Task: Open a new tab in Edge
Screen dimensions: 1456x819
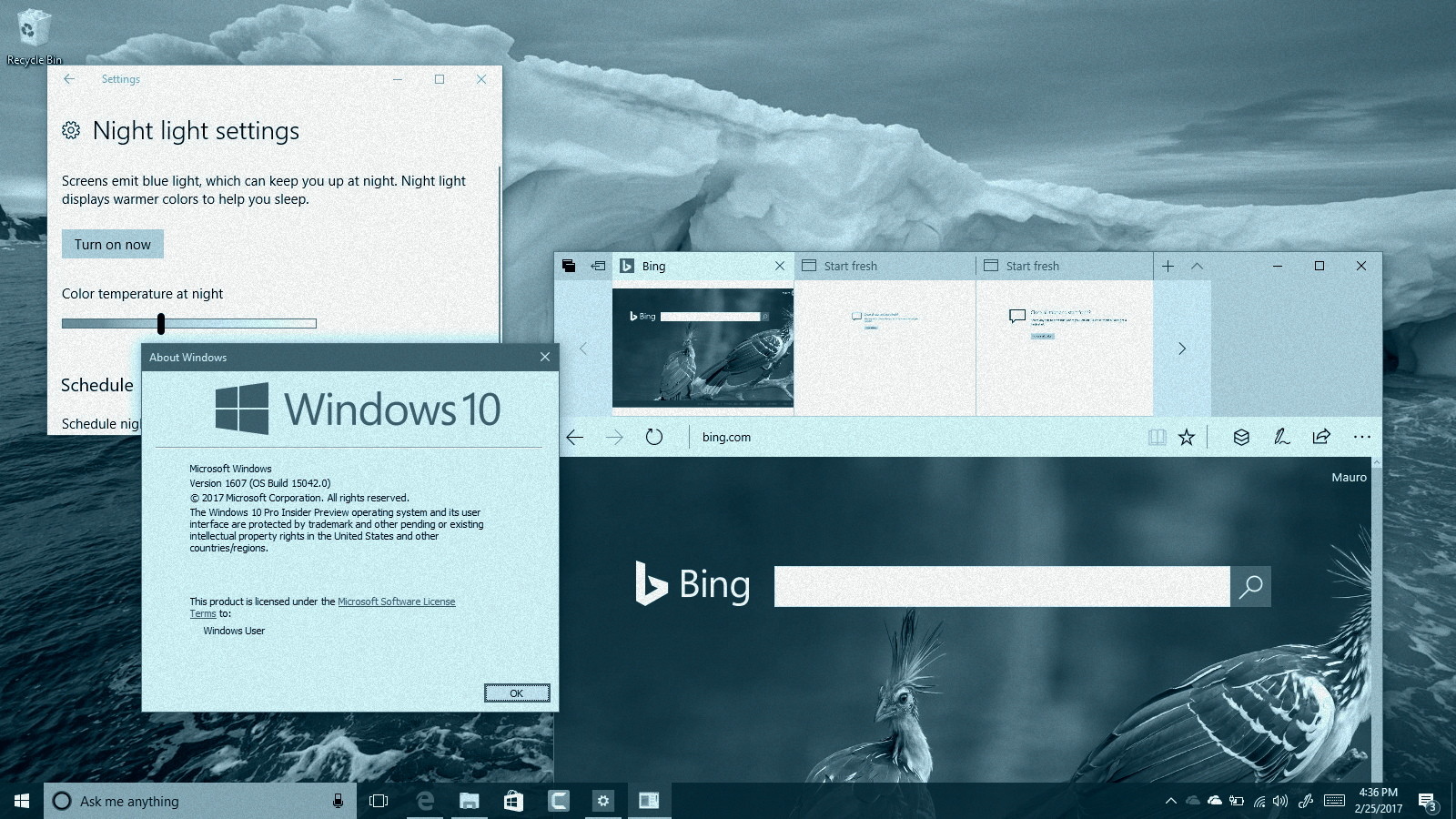Action: (x=1168, y=266)
